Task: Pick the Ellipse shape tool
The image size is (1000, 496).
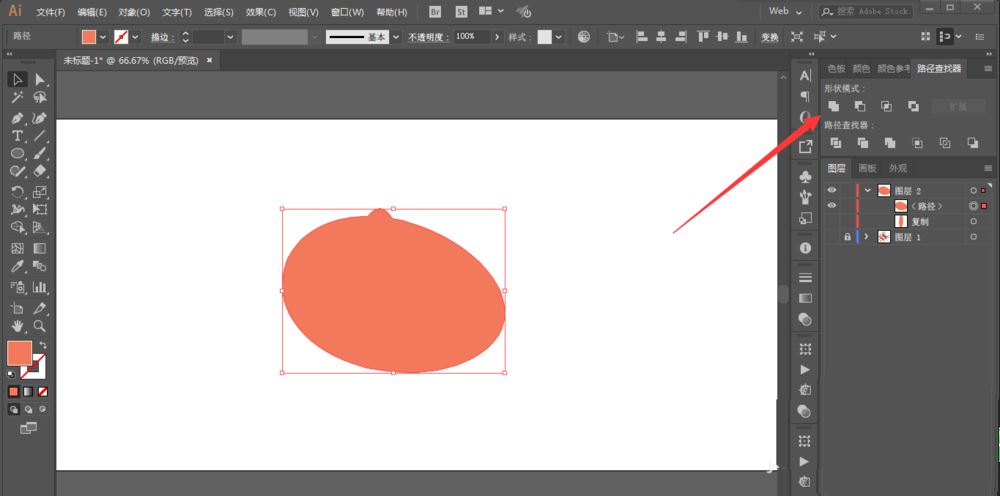Action: (17, 154)
